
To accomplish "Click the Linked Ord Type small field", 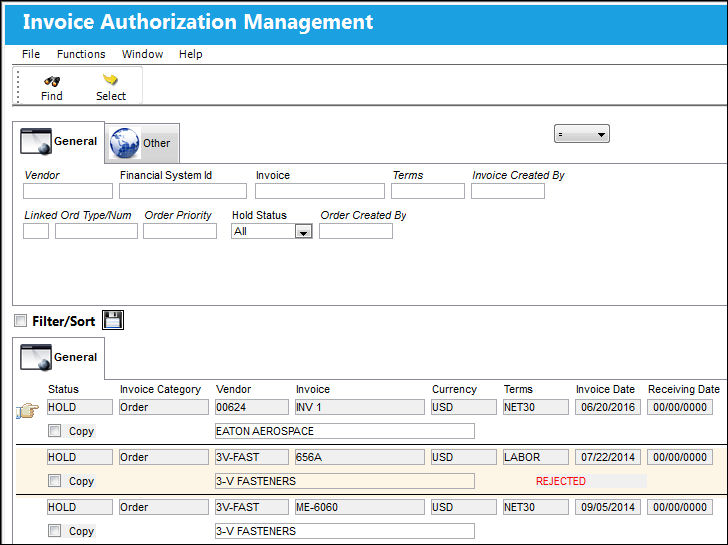I will tap(36, 231).
